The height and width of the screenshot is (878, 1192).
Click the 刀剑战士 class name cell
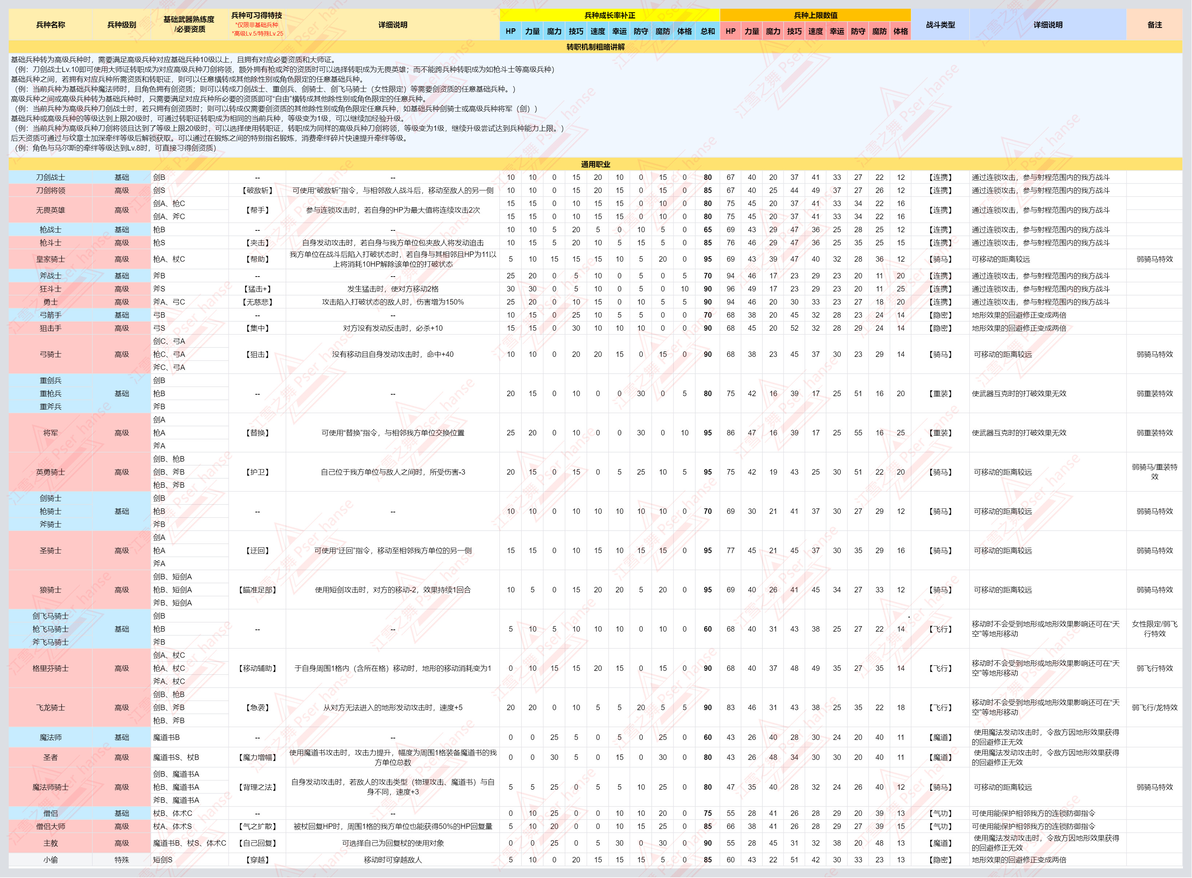tap(50, 177)
